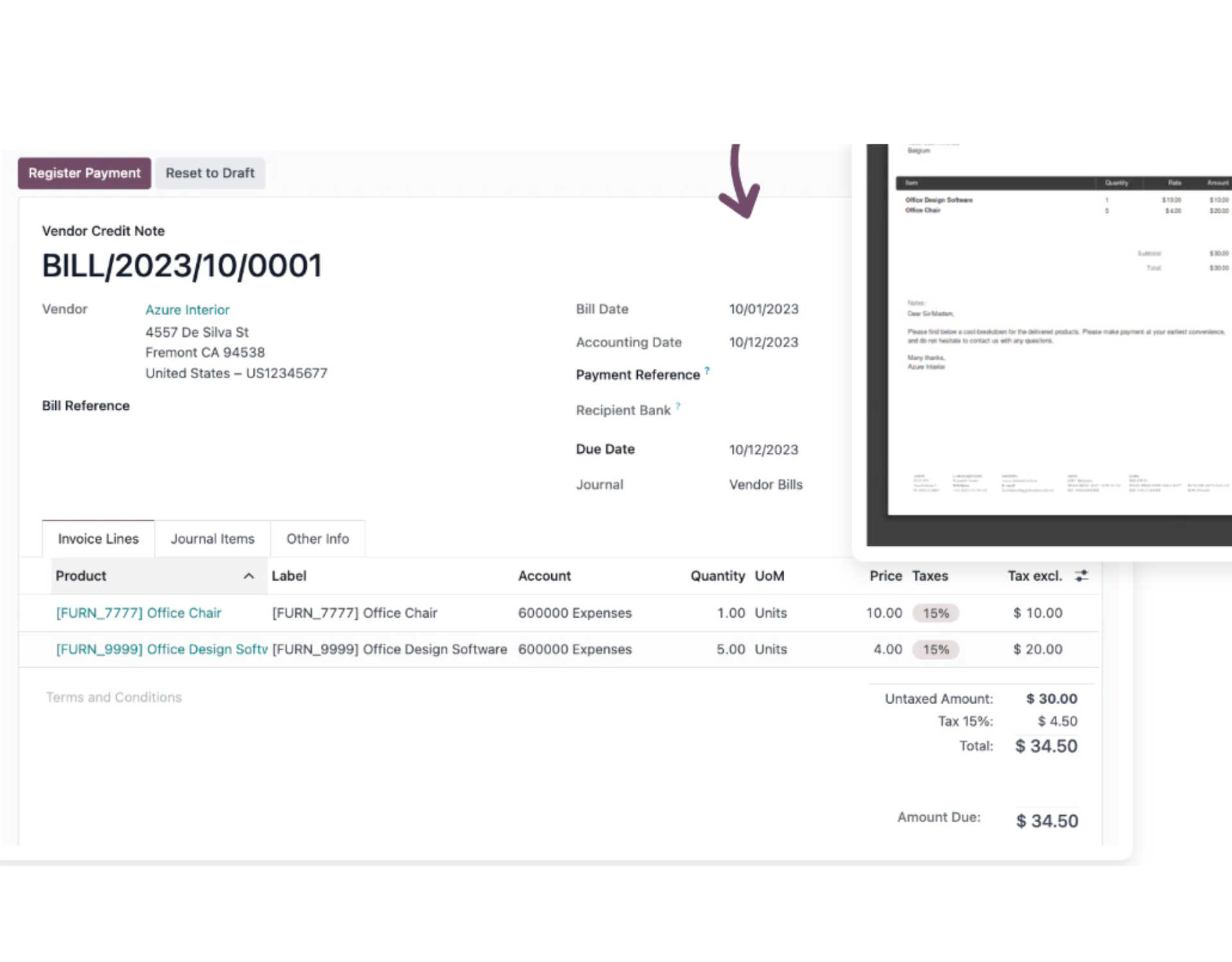Click the Due Date value field

click(764, 450)
